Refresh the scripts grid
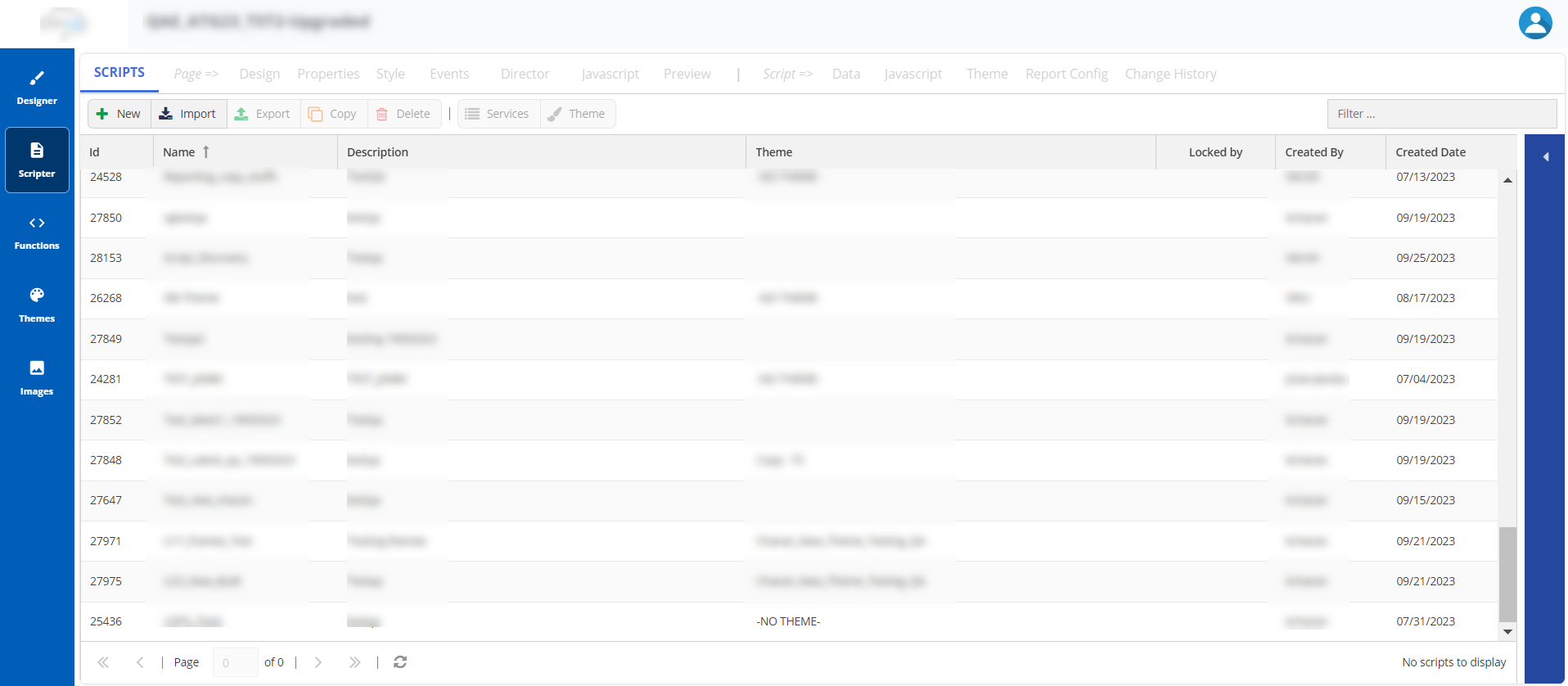The image size is (1568, 686). (x=400, y=662)
